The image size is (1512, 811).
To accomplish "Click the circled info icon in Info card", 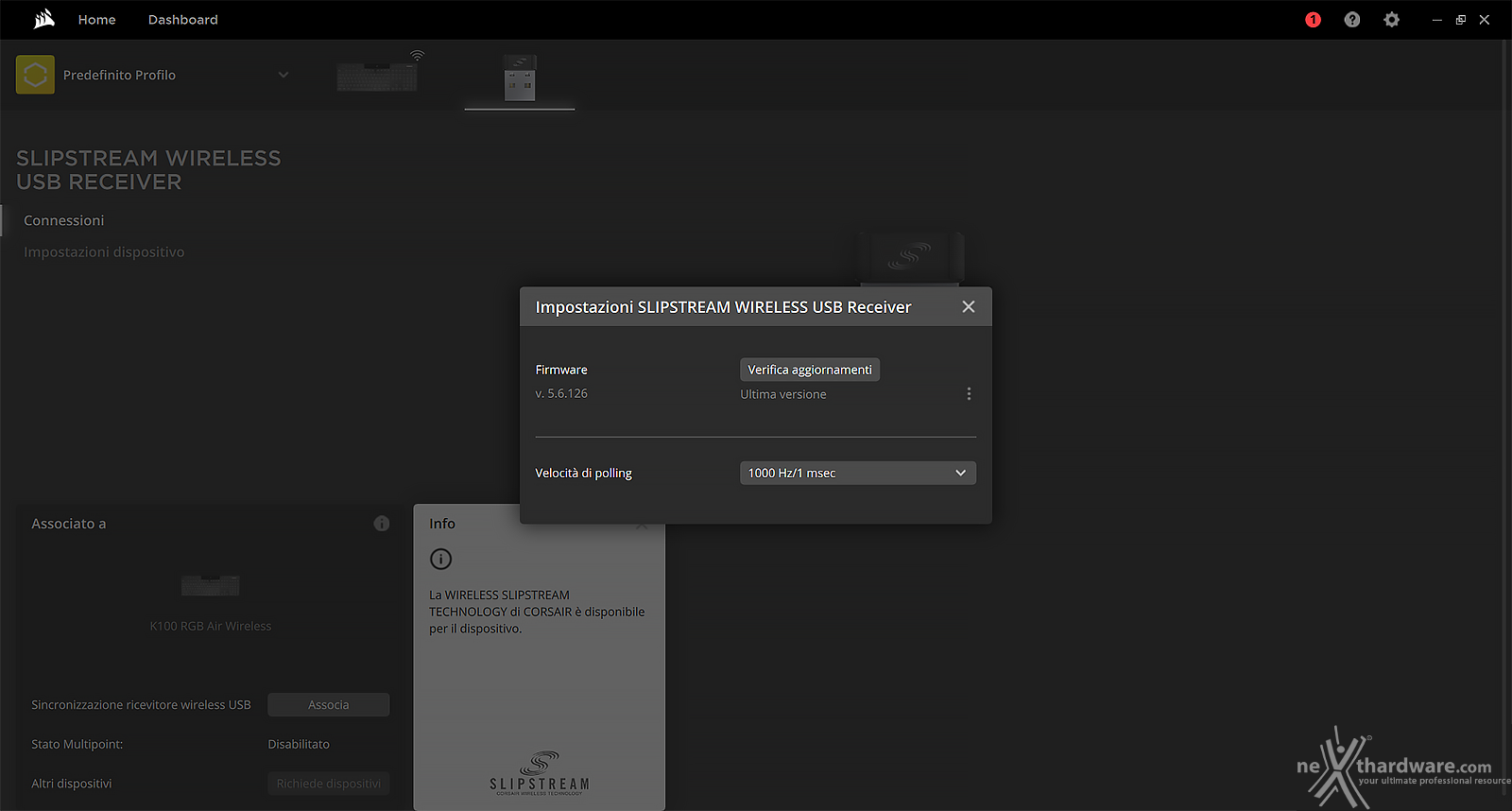I will pos(440,559).
